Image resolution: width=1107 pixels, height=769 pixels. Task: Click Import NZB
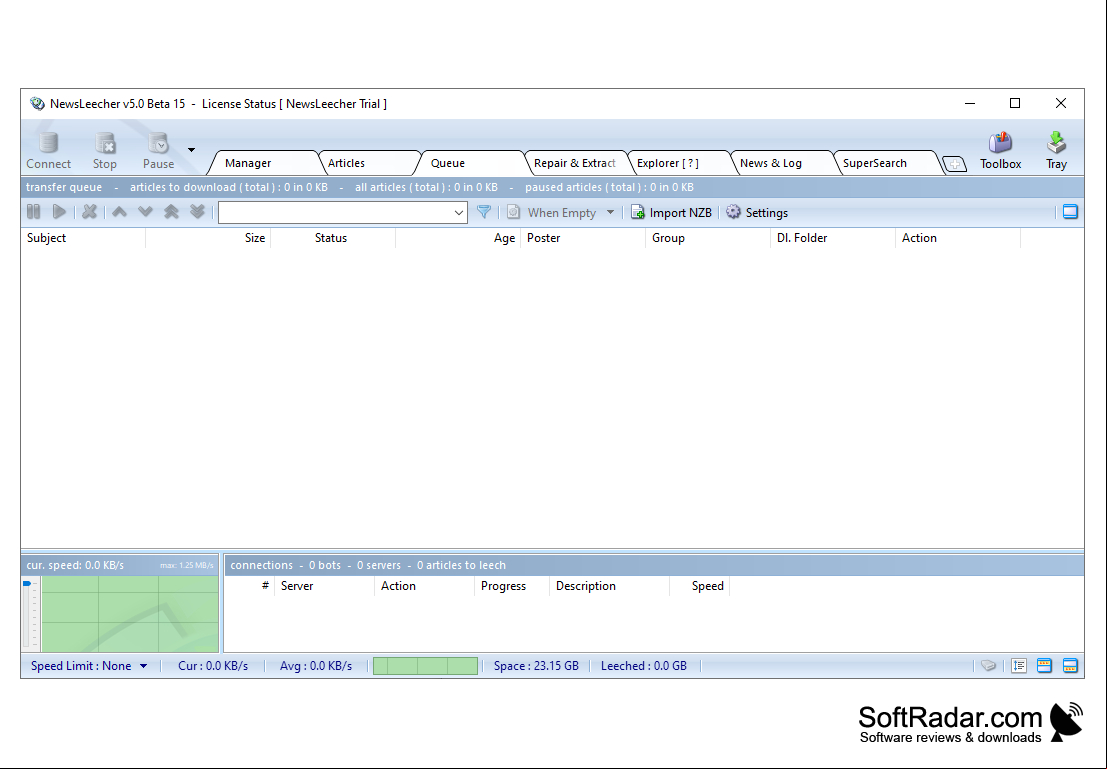671,213
